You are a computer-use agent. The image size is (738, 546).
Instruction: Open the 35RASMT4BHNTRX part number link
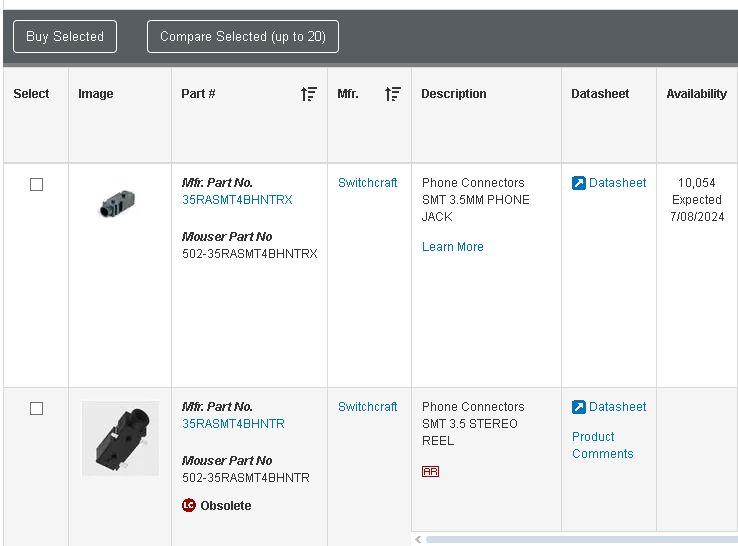coord(237,200)
